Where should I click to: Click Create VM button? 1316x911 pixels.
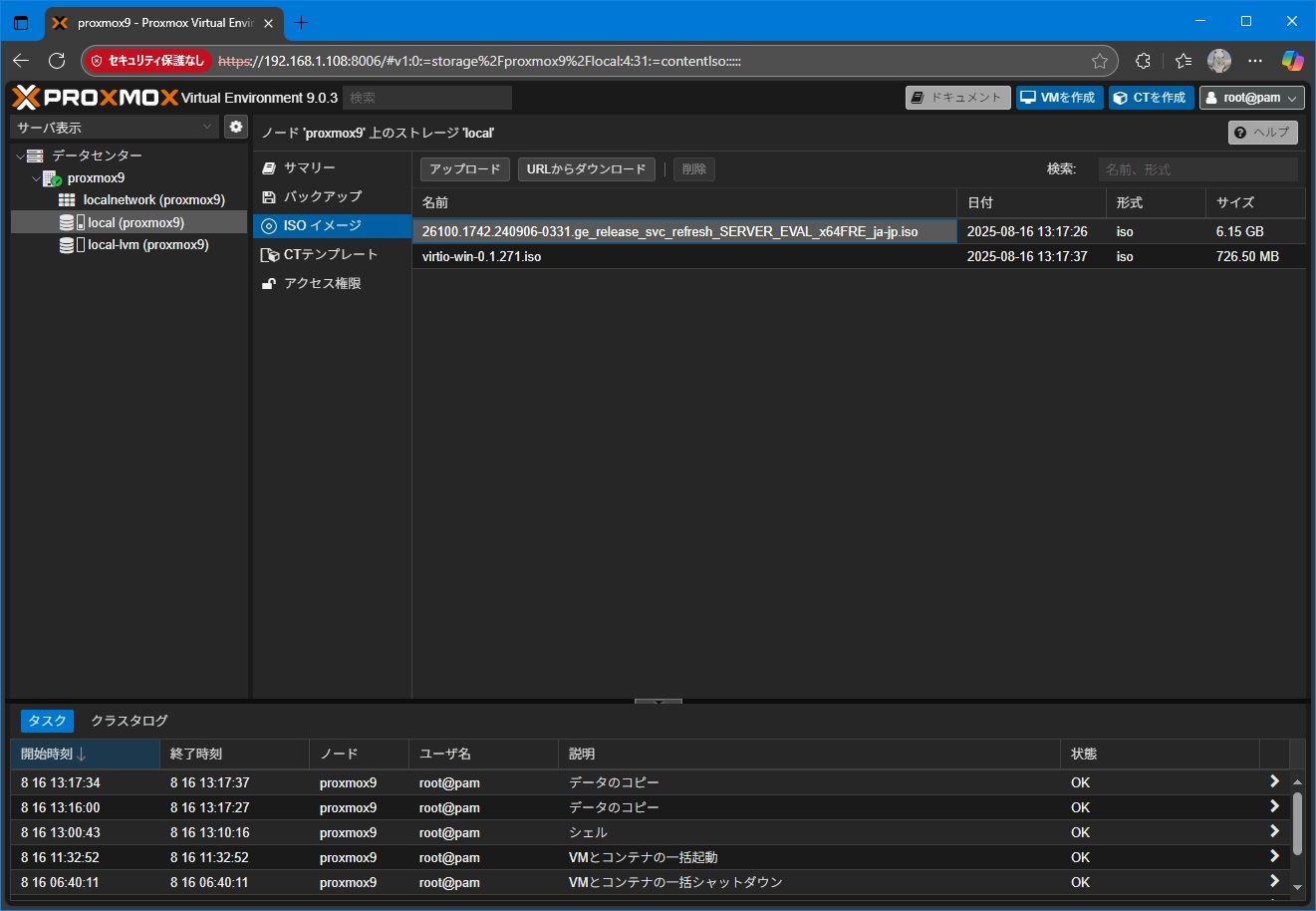tap(1060, 97)
